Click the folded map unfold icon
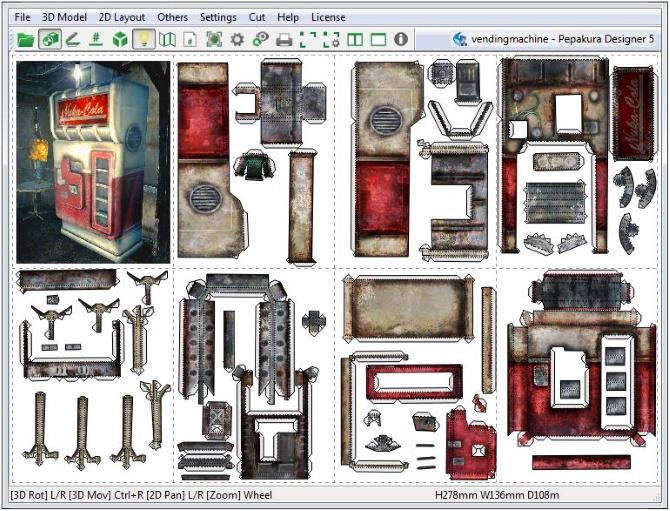670x511 pixels. [167, 39]
